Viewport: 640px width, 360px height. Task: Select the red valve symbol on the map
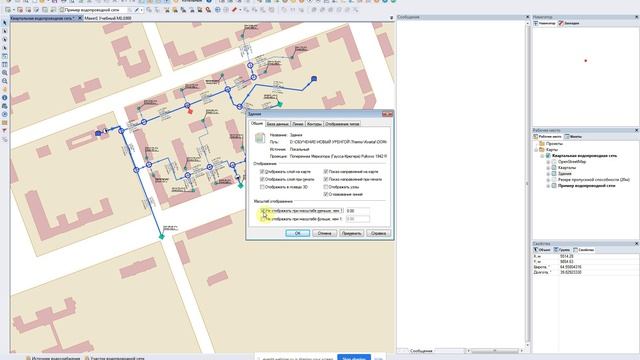click(190, 111)
